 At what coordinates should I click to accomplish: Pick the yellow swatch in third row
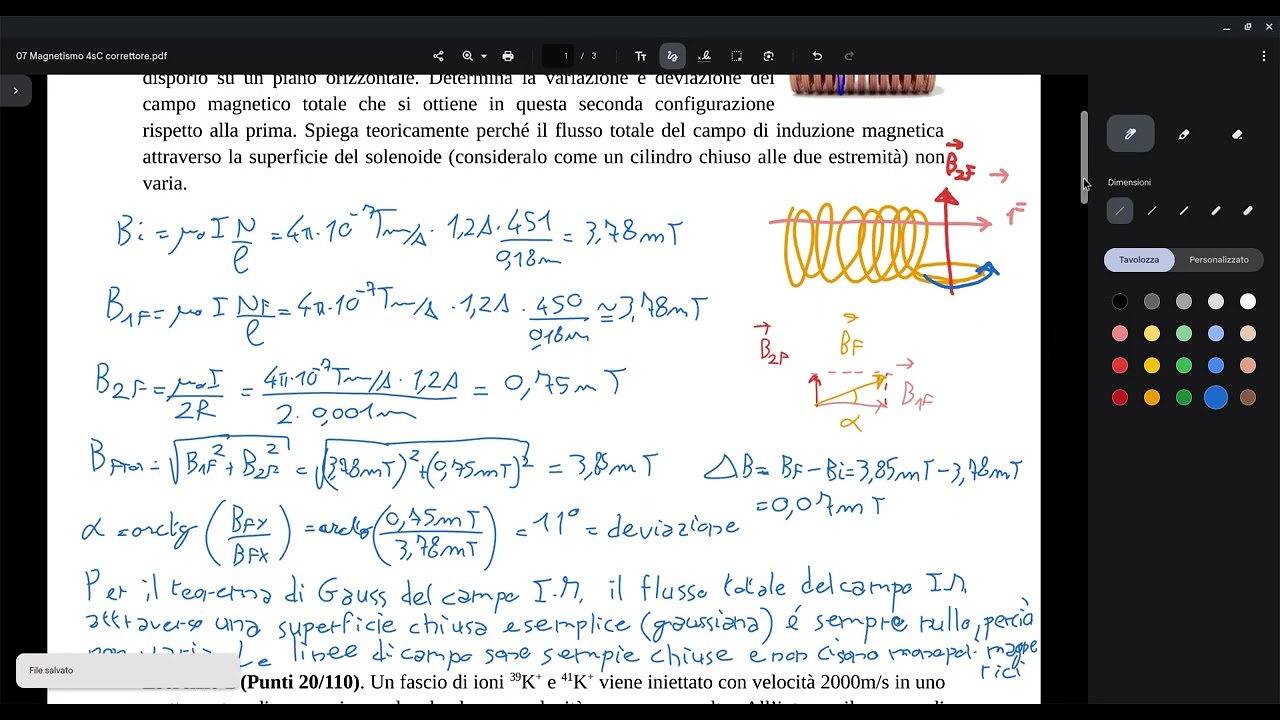1152,366
